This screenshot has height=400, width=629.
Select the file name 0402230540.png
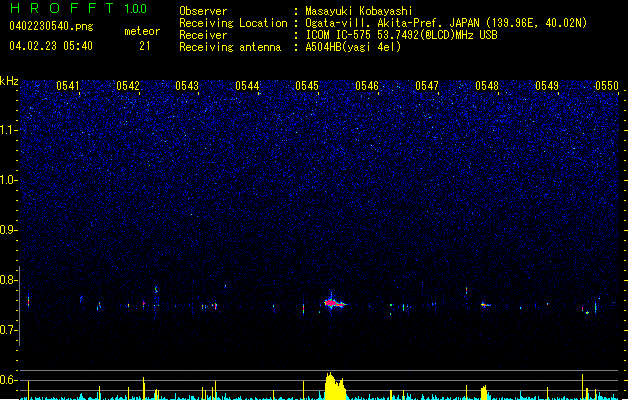(51, 26)
